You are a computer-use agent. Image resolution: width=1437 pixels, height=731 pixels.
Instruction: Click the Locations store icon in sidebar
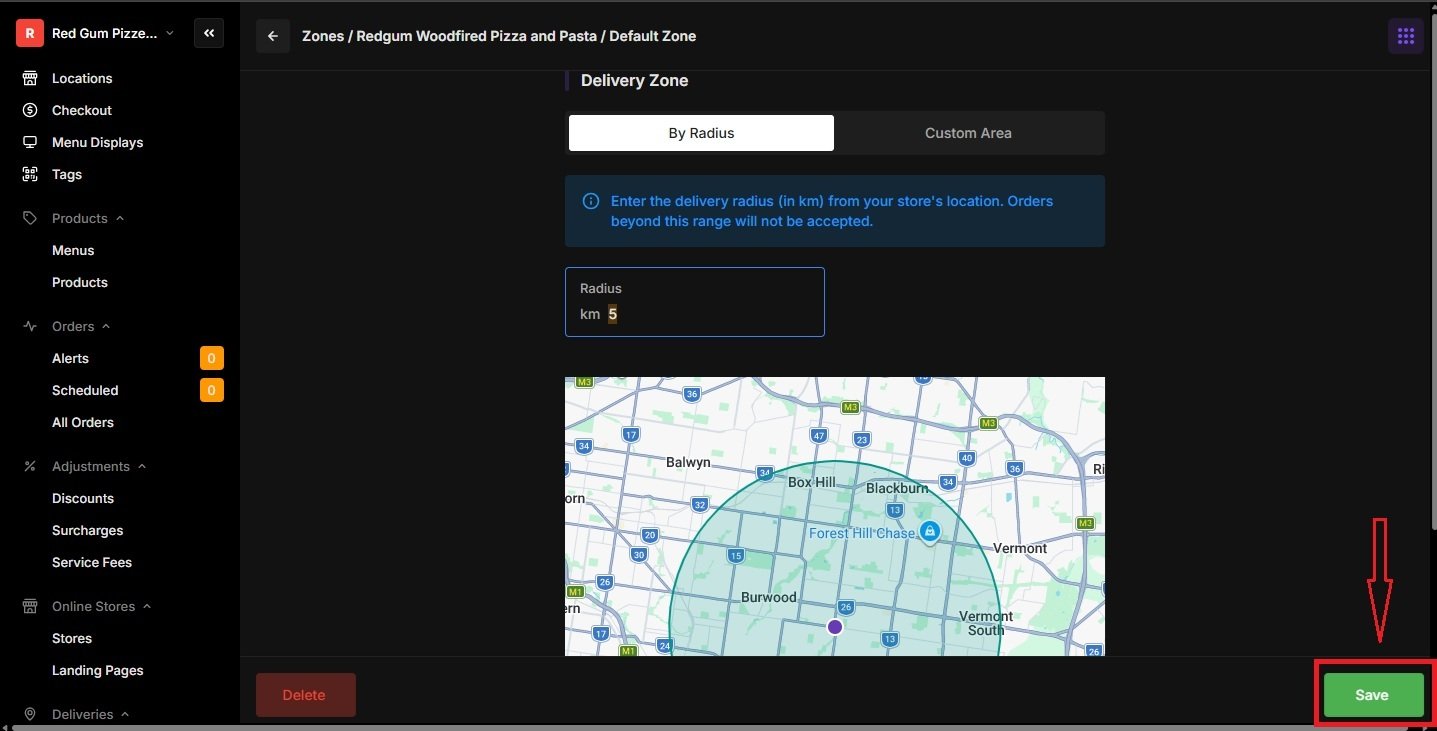tap(30, 78)
